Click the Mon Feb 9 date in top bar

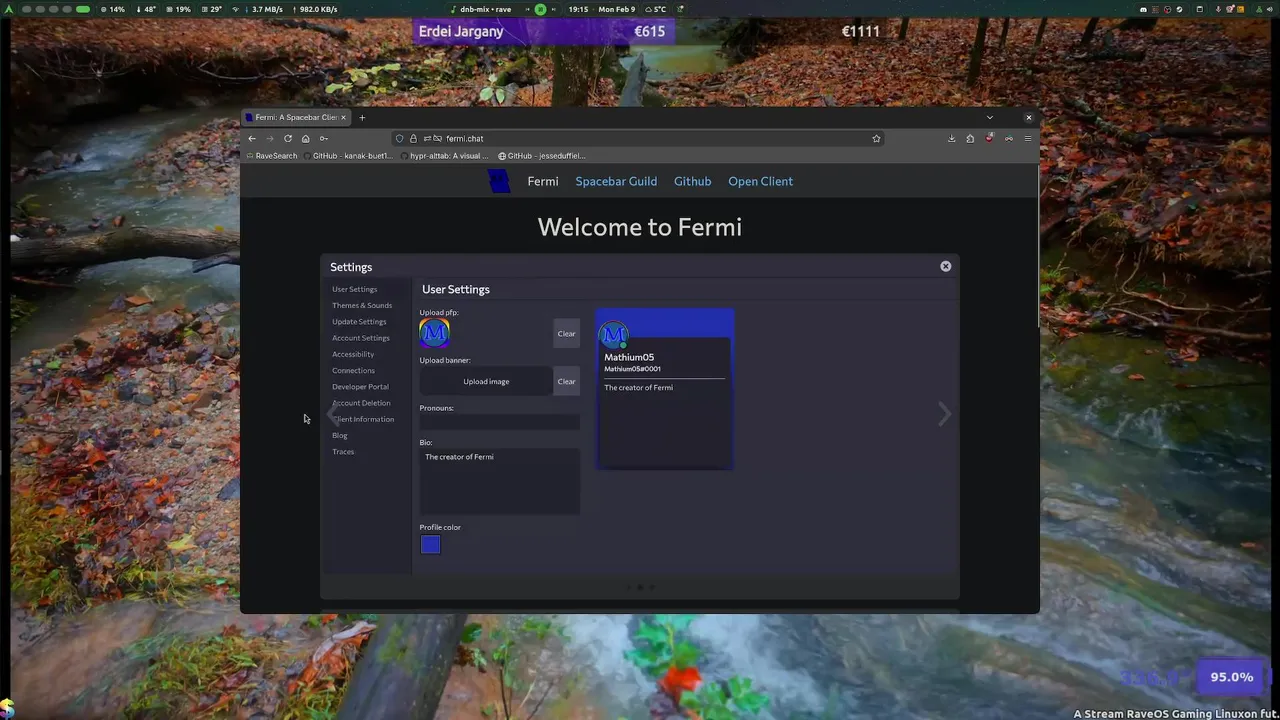(x=615, y=9)
